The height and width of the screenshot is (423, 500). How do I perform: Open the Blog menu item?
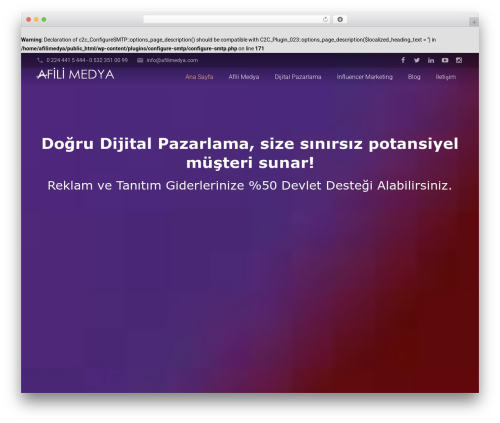414,77
